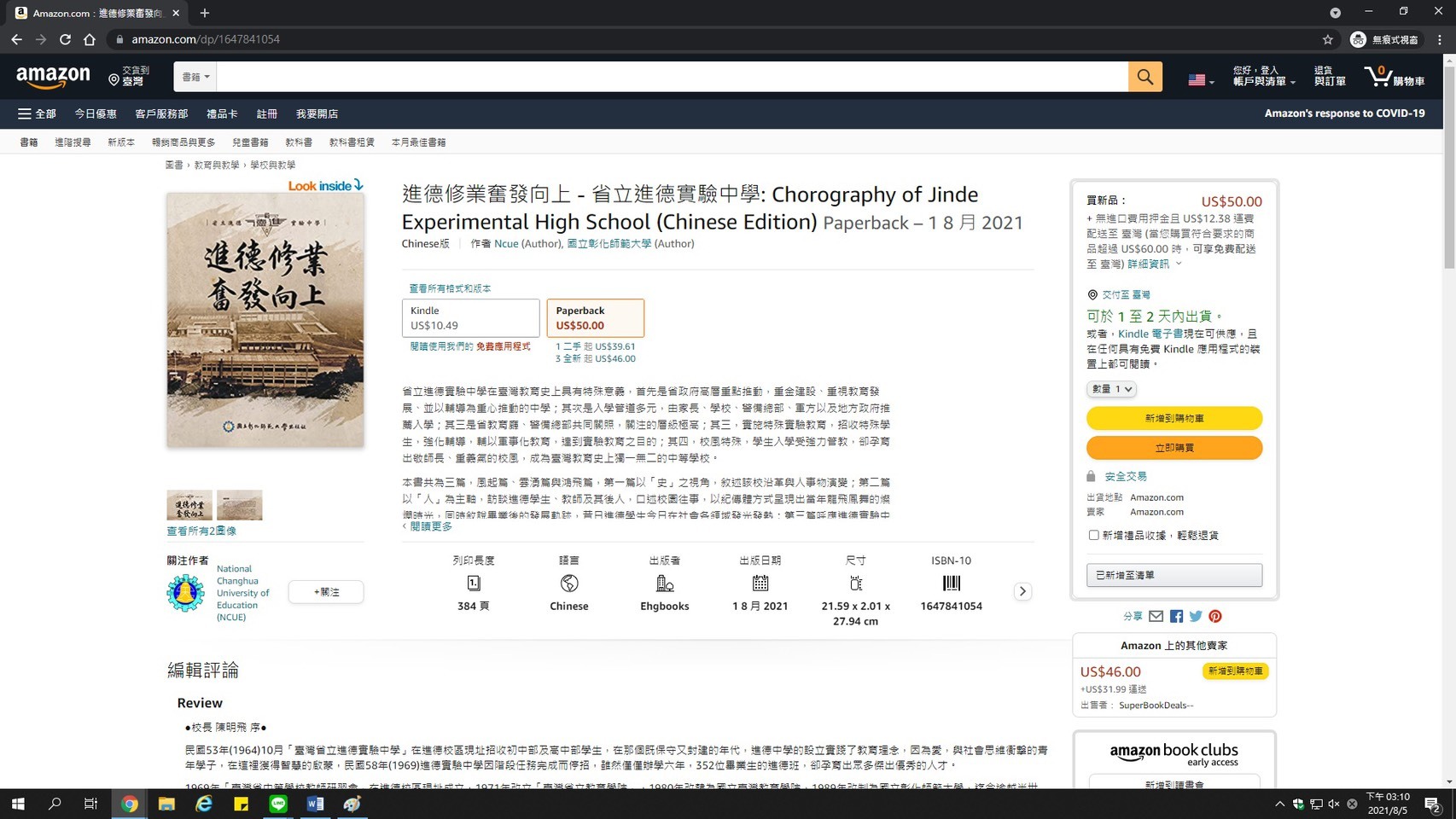Add US$46.00 seller offer to cart
The image size is (1456, 819).
point(1236,671)
